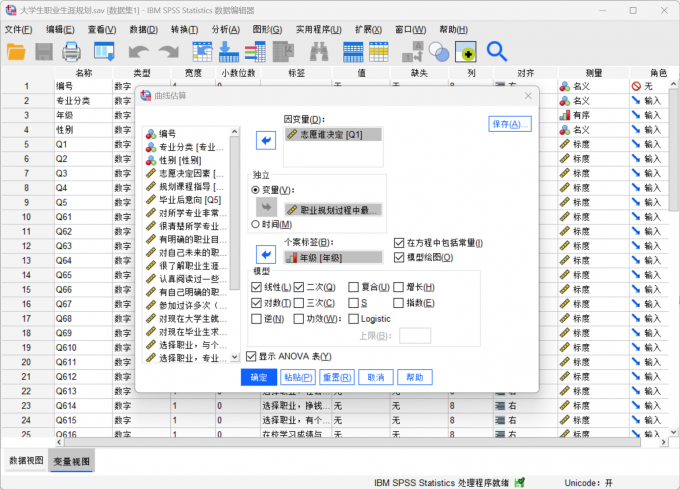Open the 转换(T) menu

pyautogui.click(x=185, y=29)
